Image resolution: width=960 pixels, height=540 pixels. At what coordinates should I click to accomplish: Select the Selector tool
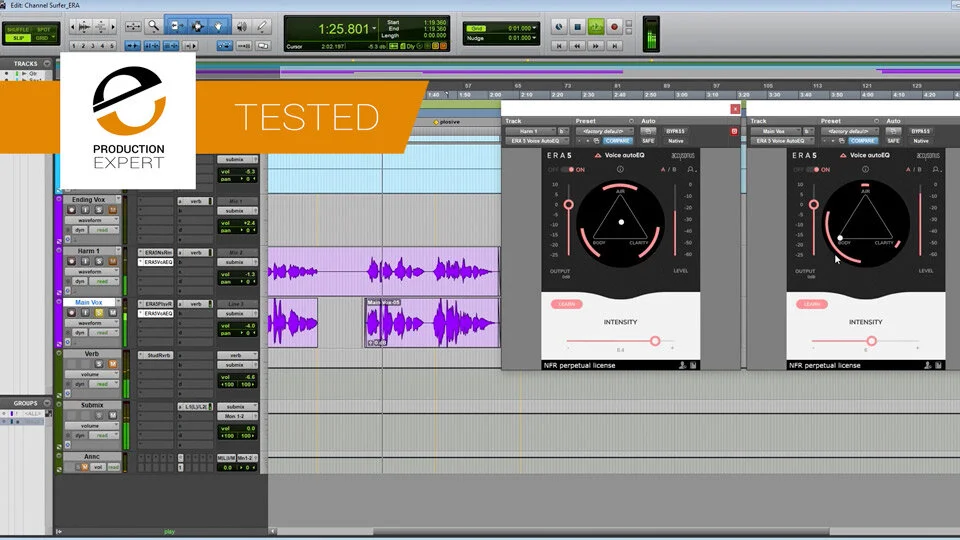(x=198, y=26)
